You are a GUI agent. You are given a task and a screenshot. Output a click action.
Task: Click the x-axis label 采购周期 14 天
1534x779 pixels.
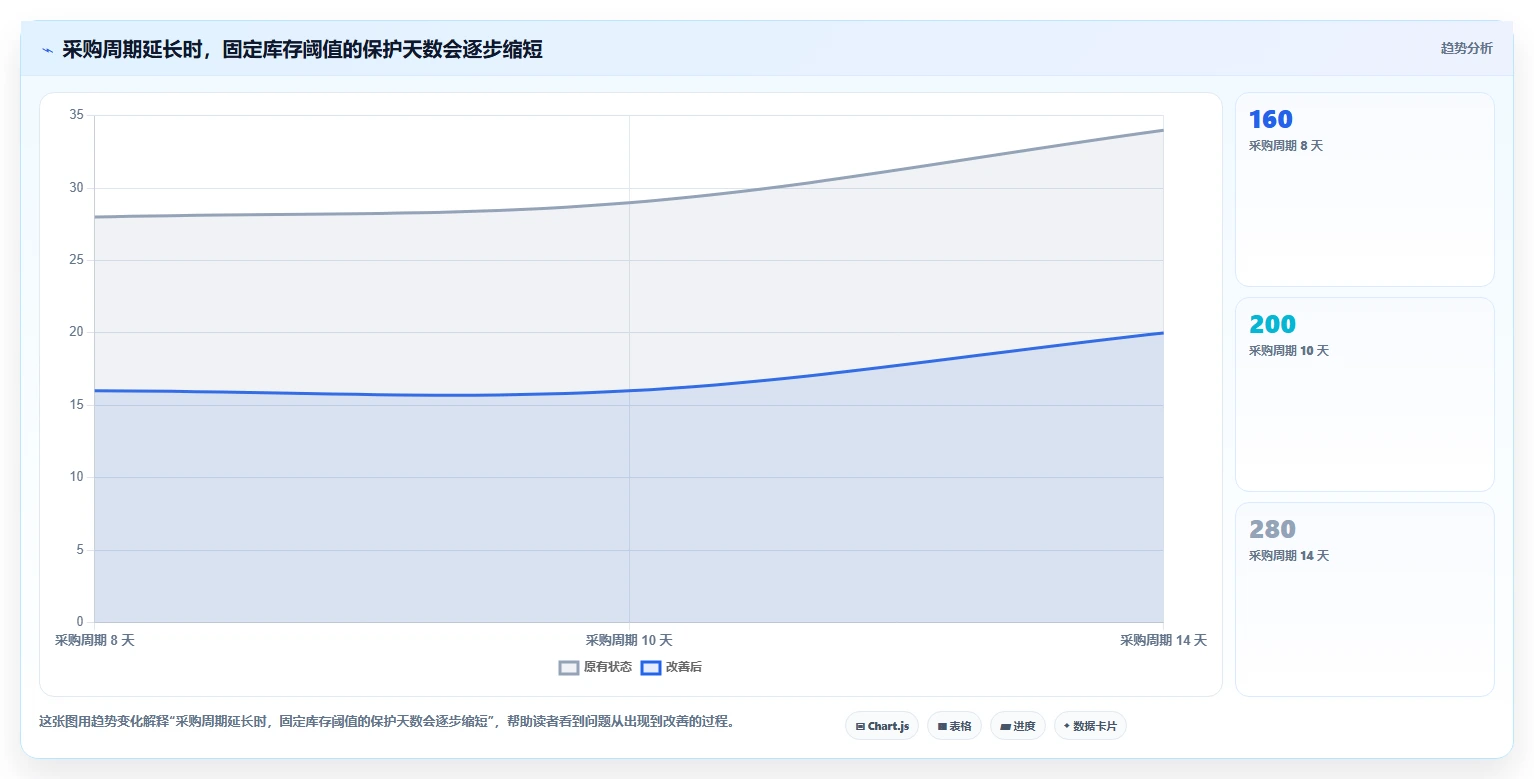[1163, 640]
